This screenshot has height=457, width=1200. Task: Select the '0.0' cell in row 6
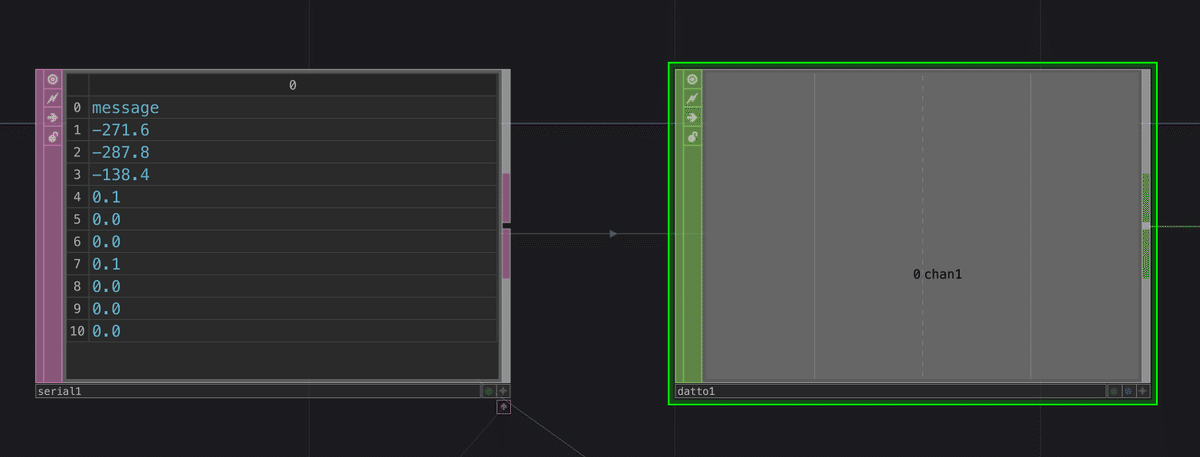pyautogui.click(x=293, y=241)
